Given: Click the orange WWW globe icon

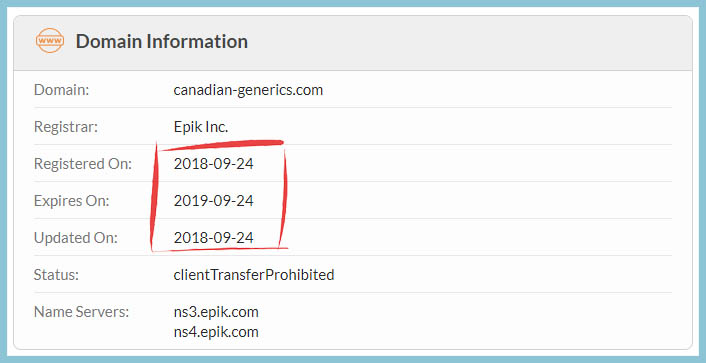Looking at the screenshot, I should (50, 41).
